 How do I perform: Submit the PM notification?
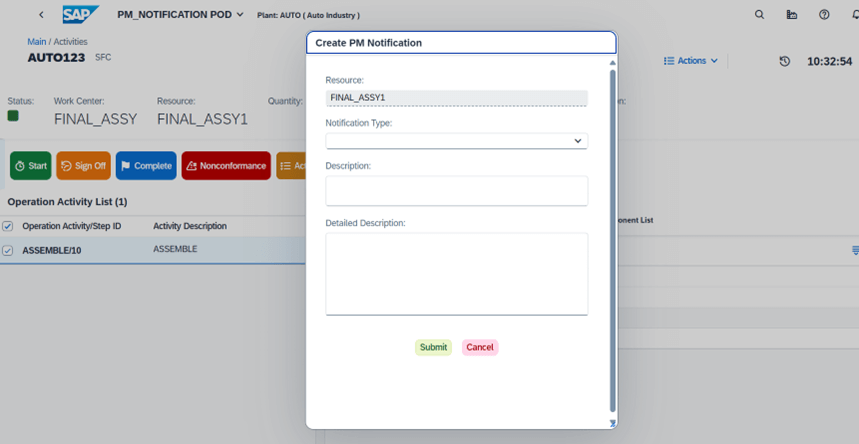click(433, 347)
